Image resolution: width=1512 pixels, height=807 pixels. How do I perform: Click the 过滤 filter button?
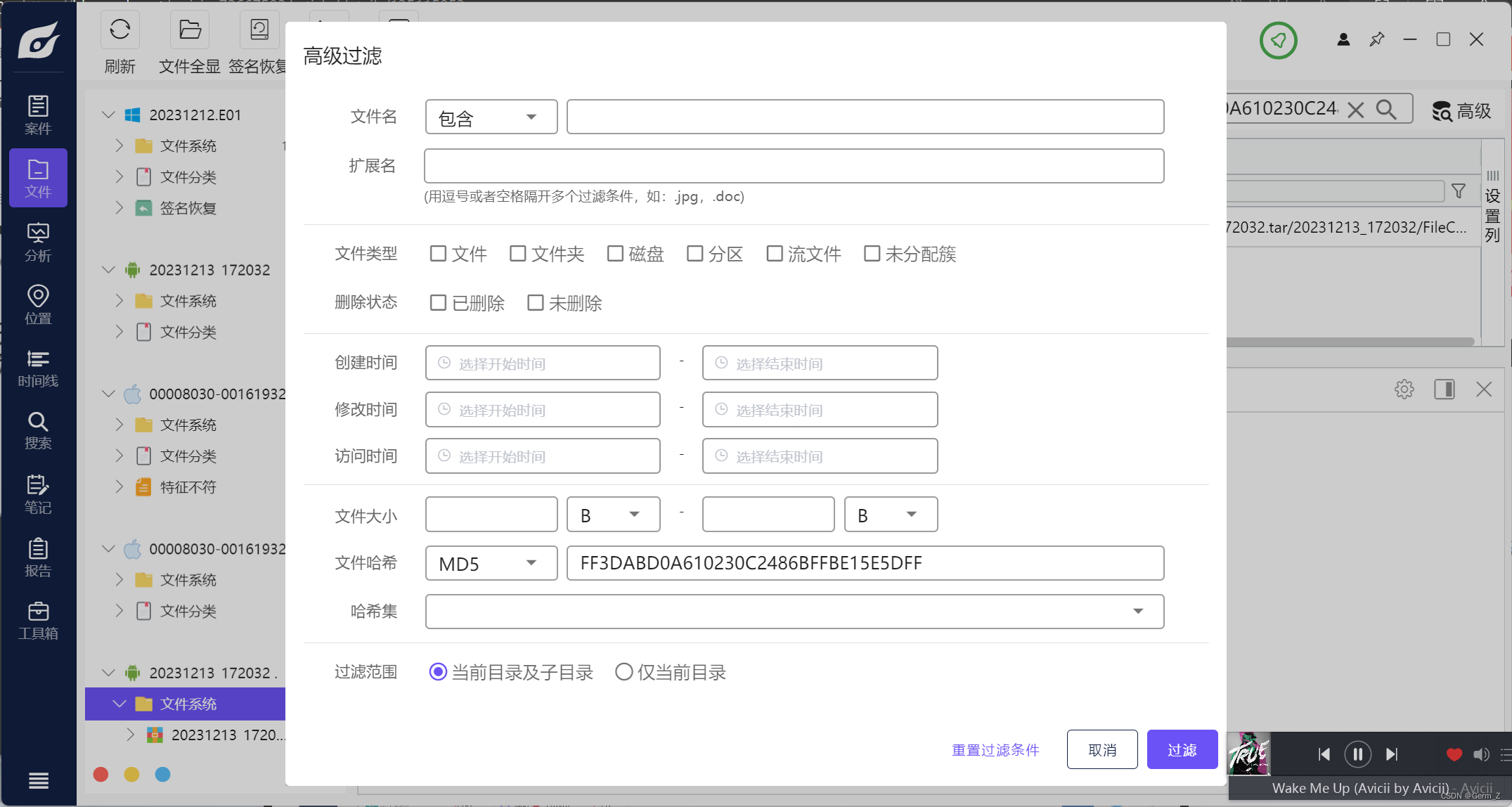1182,749
